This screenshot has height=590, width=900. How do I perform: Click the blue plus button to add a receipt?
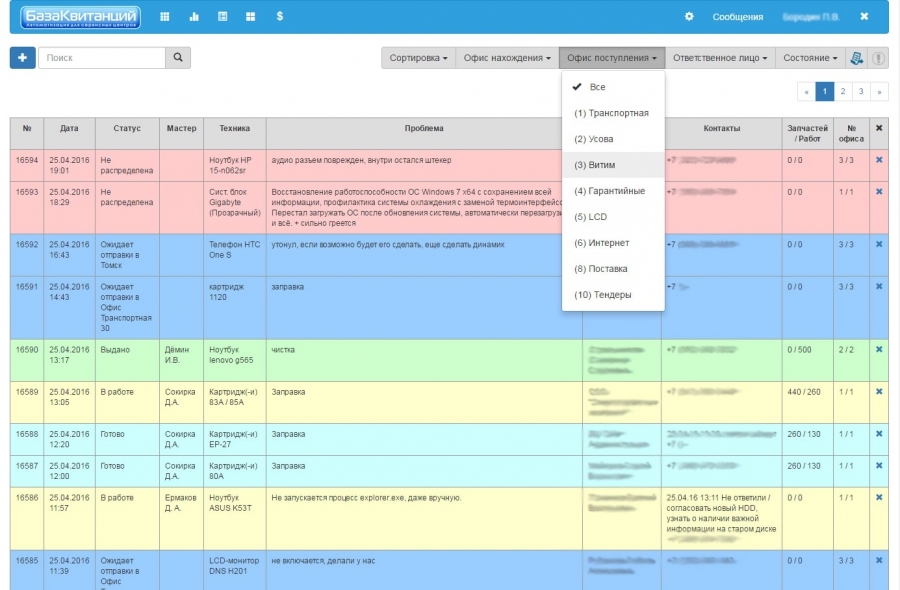pyautogui.click(x=22, y=58)
